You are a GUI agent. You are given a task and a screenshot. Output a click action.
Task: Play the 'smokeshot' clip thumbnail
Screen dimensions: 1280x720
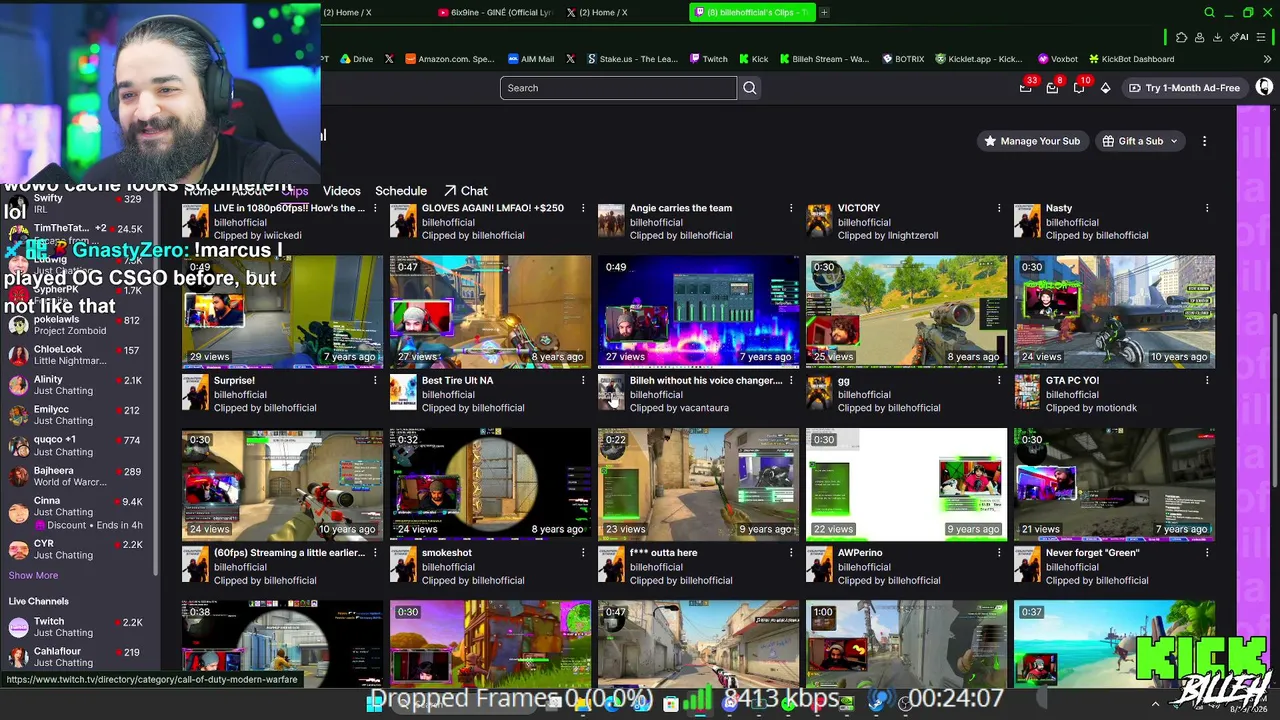point(490,484)
